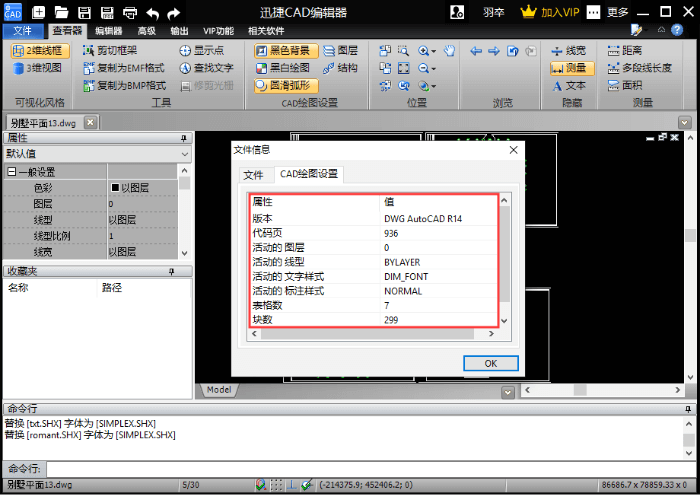Go to next view arrow

coord(494,51)
